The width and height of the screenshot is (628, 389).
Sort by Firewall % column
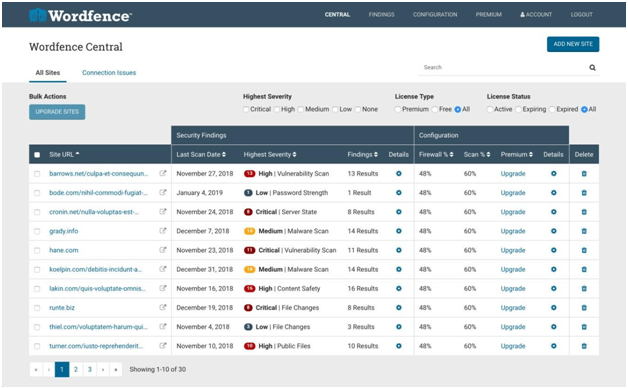[436, 155]
